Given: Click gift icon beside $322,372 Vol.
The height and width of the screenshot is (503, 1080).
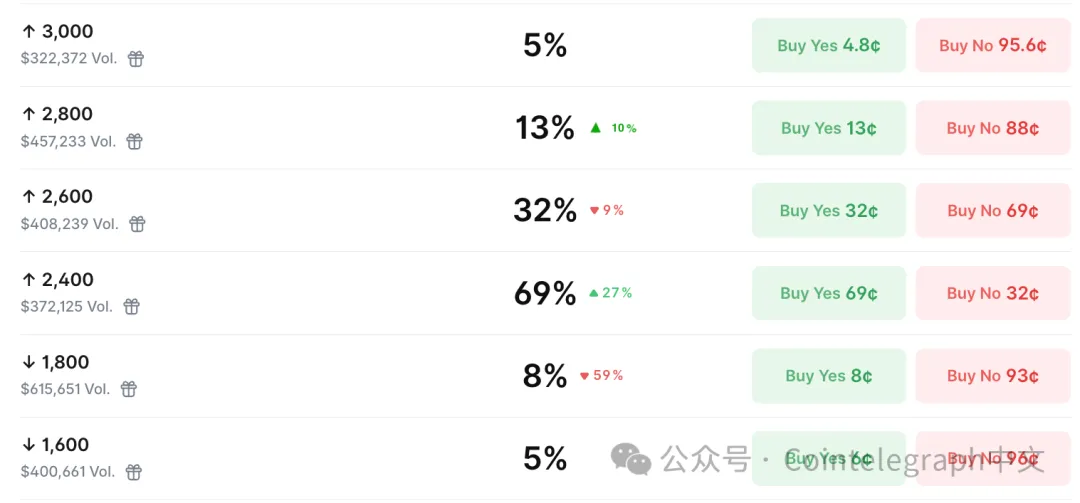Looking at the screenshot, I should click(x=136, y=59).
